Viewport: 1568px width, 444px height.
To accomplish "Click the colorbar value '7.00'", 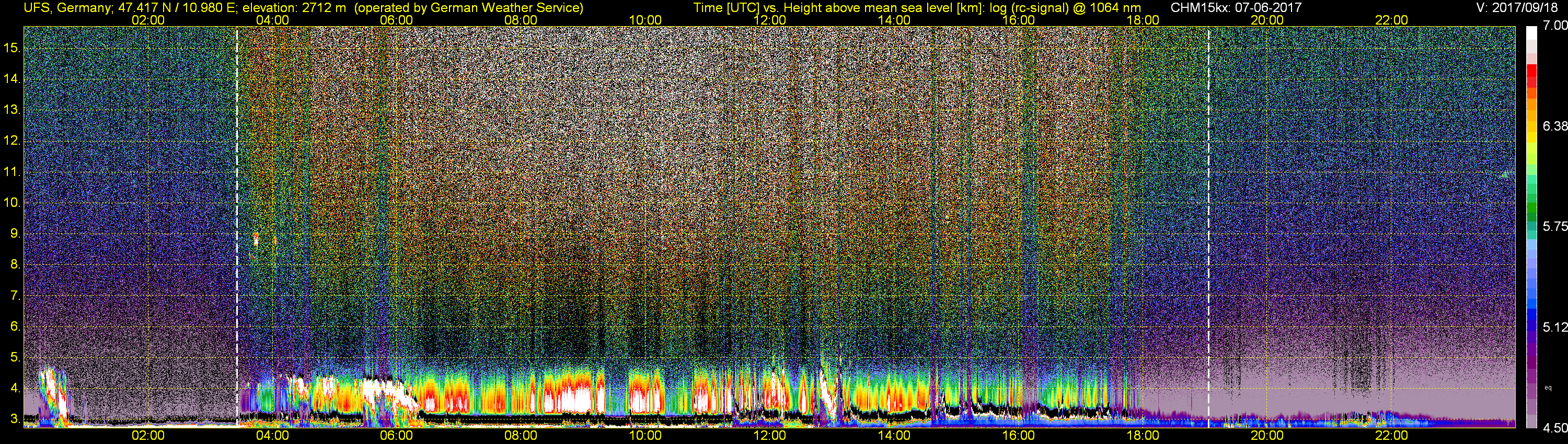I will point(1554,26).
